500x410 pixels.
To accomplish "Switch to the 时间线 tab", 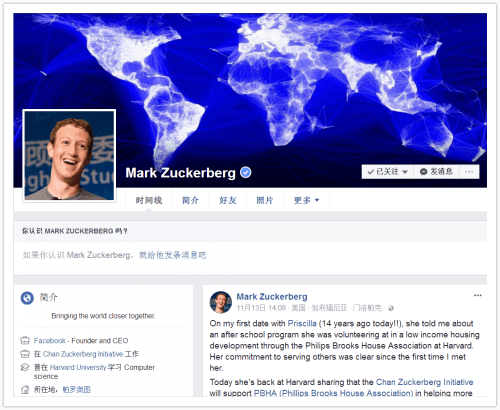I will click(149, 200).
